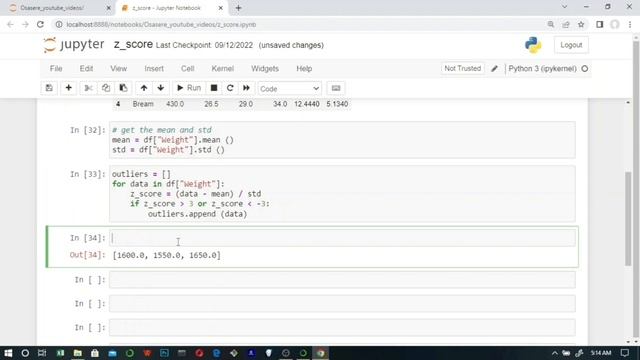Click the Chrome icon on taskbar
Viewport: 640px width, 360px height.
tap(321, 353)
